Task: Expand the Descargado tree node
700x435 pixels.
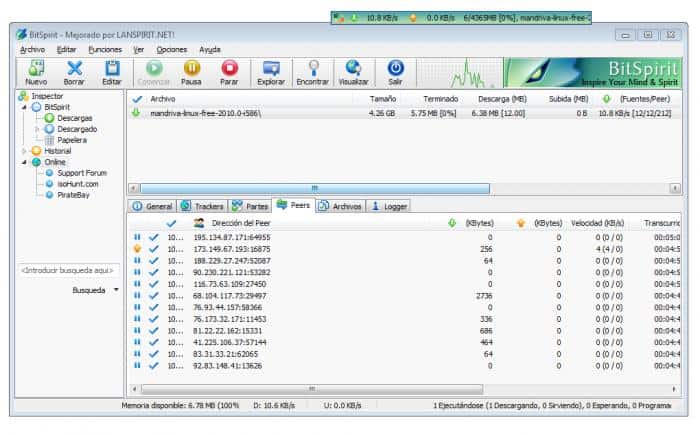Action: coord(38,129)
